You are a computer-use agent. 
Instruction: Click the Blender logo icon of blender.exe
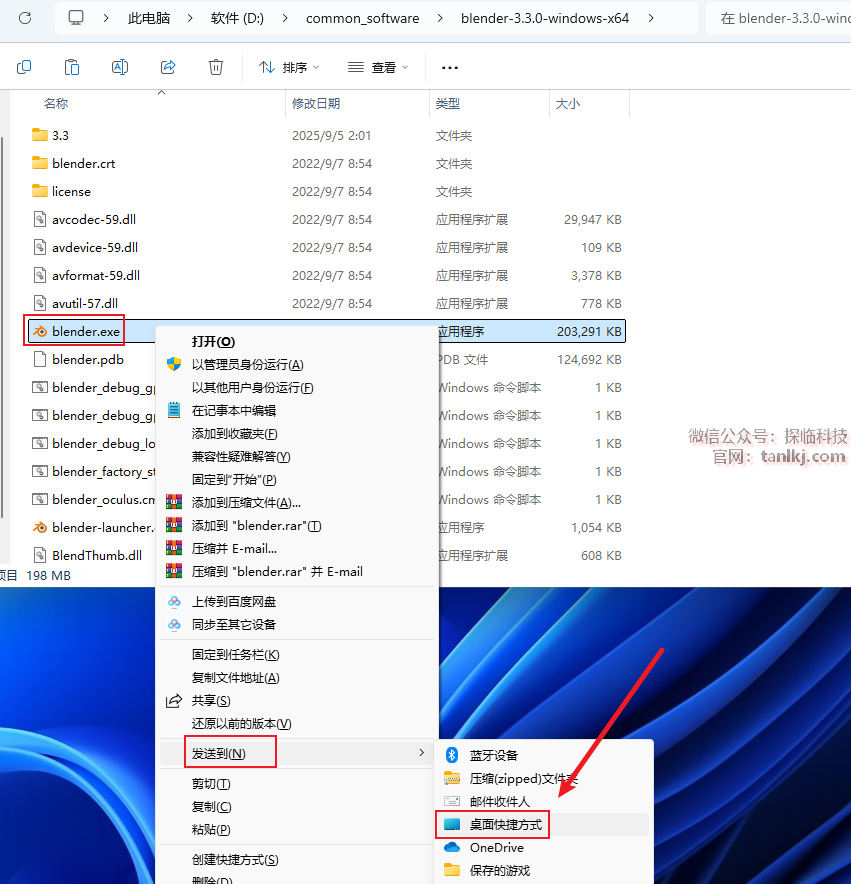[40, 332]
